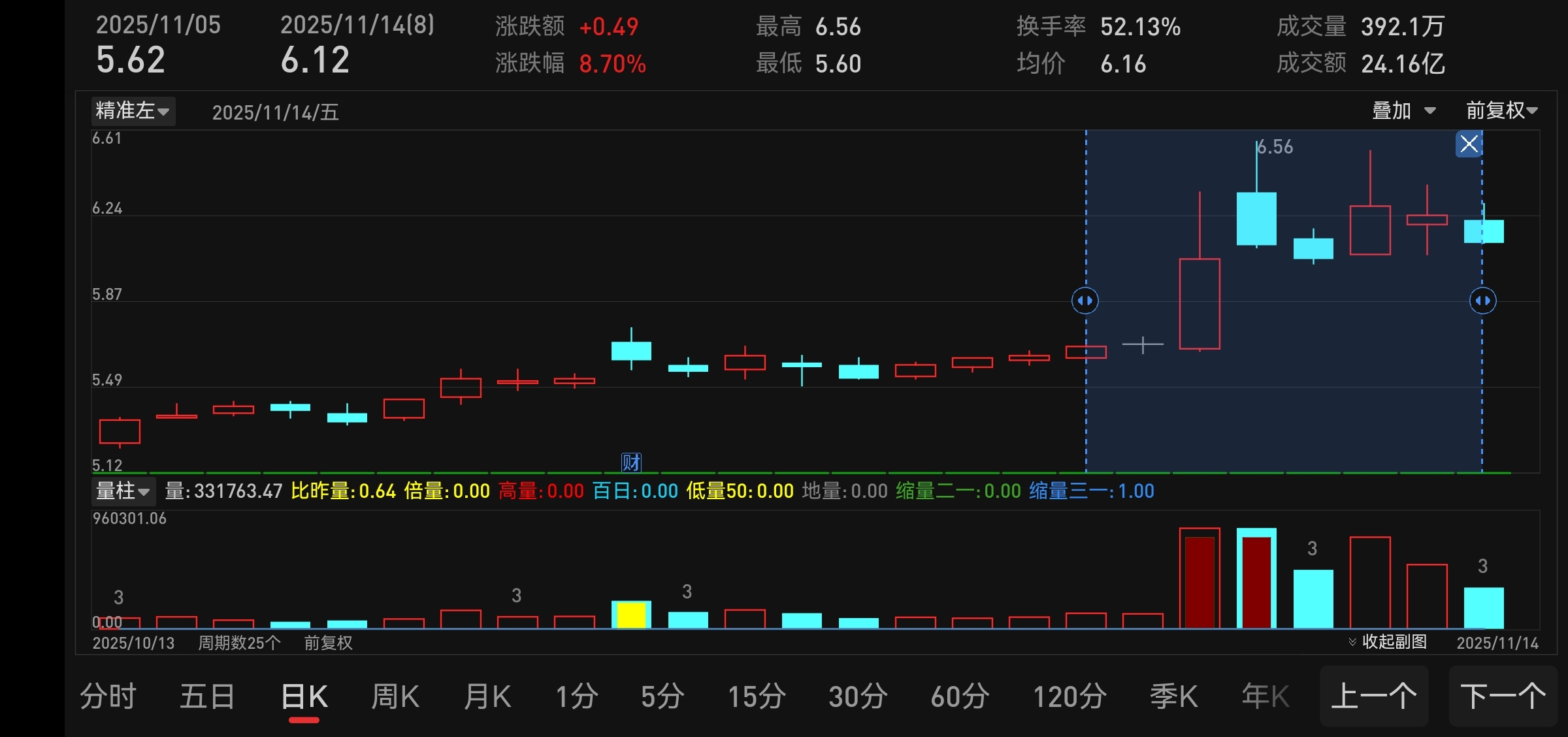Click the tallest cyan candlestick near 6.56
The width and height of the screenshot is (1568, 737).
[1256, 218]
